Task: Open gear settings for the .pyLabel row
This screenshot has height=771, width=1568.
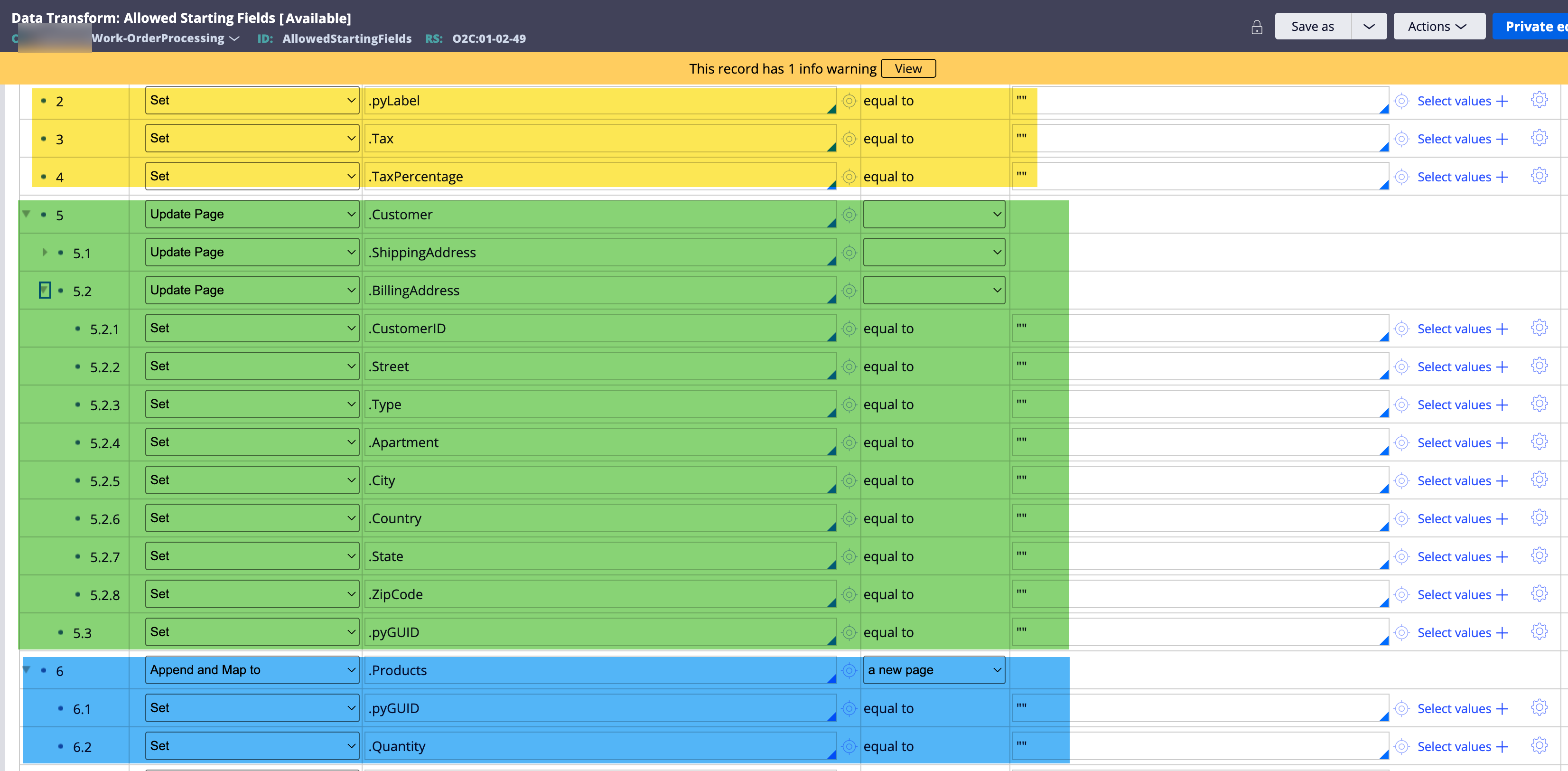Action: click(x=1539, y=100)
